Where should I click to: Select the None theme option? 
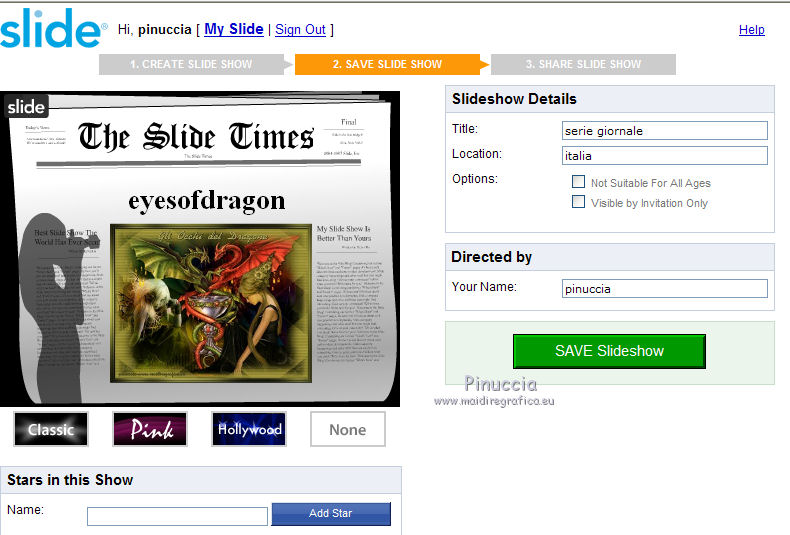click(x=348, y=429)
